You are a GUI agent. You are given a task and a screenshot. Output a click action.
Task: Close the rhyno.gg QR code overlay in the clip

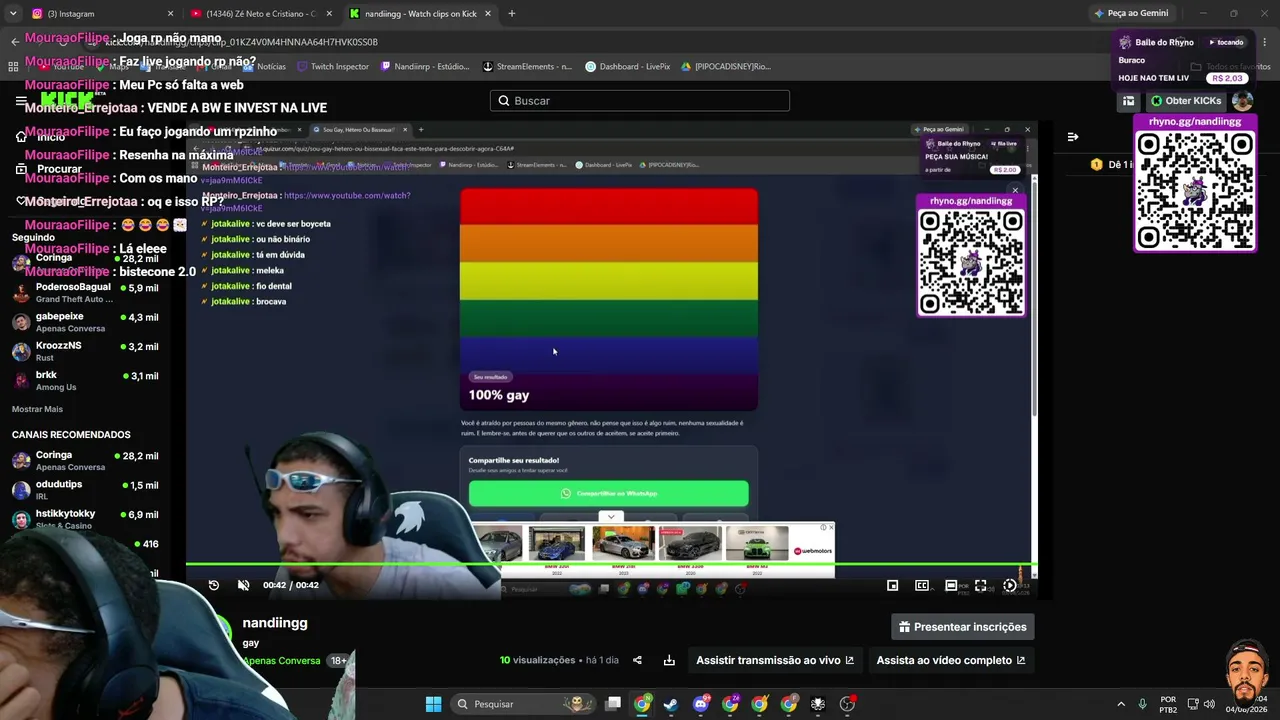point(1015,190)
